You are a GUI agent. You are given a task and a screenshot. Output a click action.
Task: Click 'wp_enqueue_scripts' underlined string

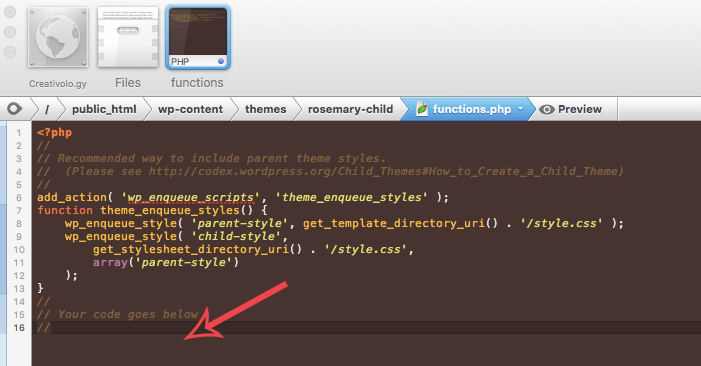click(x=190, y=197)
